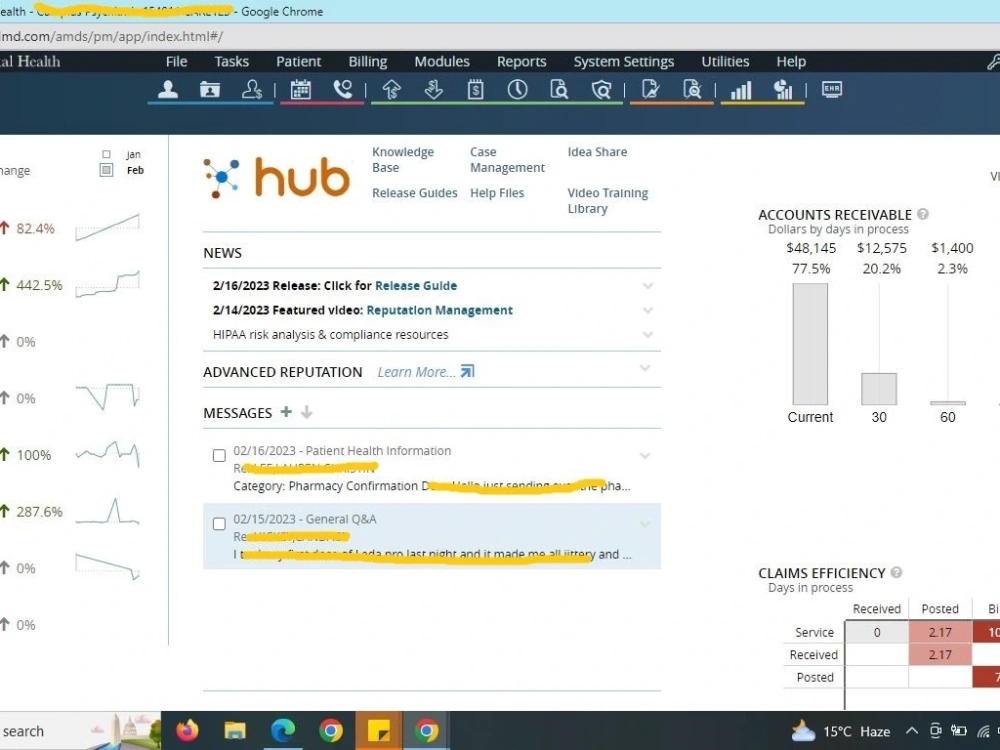Click the Reputation Management news link

click(439, 311)
